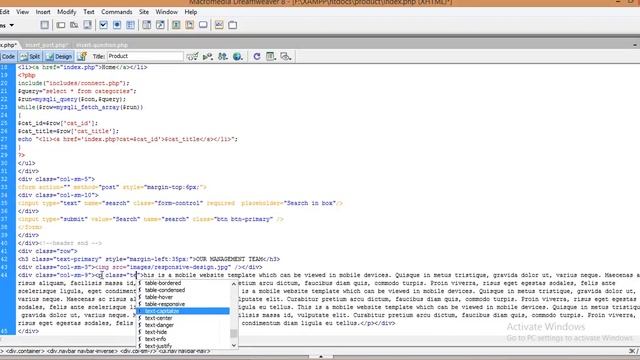This screenshot has height=360, width=640.
Task: Click the Validate Markup icon
Action: 208,56
